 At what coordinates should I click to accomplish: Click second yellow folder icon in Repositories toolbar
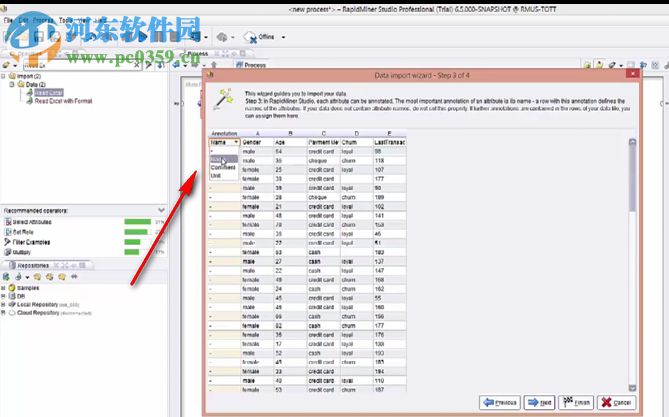click(x=49, y=277)
